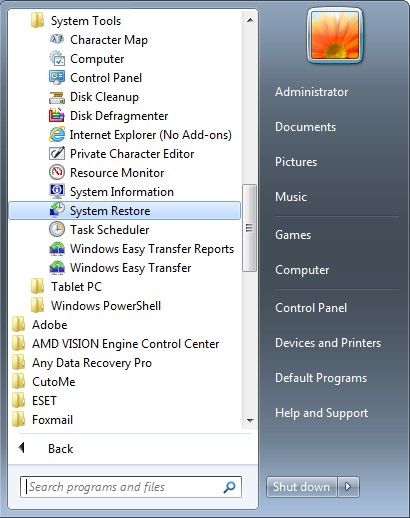Open Help and Support
This screenshot has width=410, height=518.
click(321, 413)
